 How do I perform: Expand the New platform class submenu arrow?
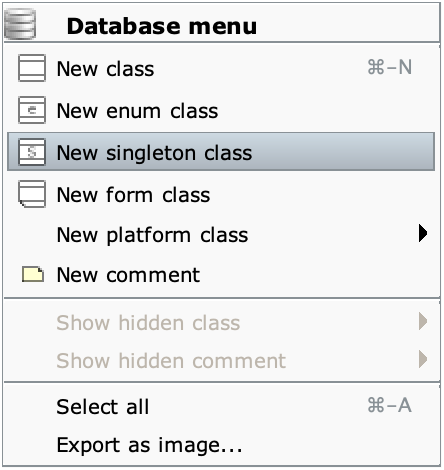[x=423, y=233]
